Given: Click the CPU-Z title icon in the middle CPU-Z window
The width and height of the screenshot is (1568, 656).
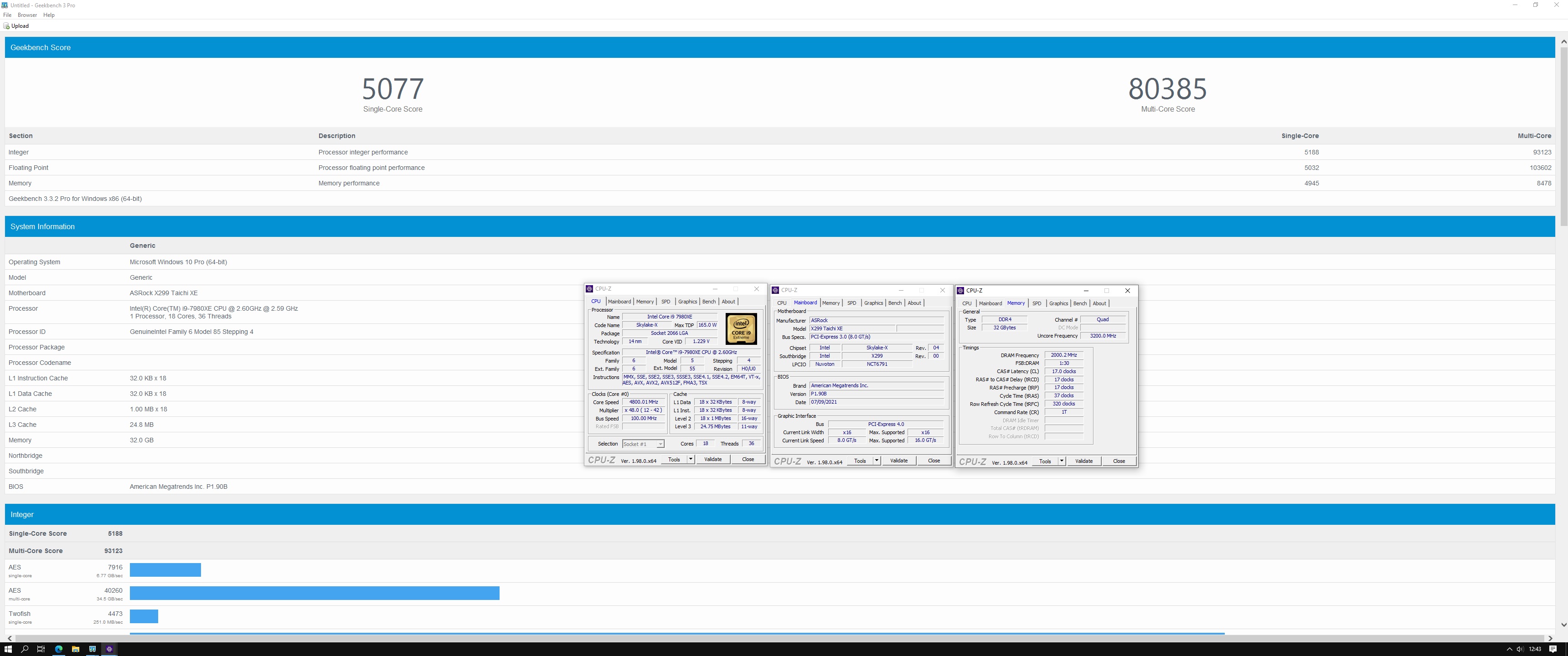Looking at the screenshot, I should [775, 290].
